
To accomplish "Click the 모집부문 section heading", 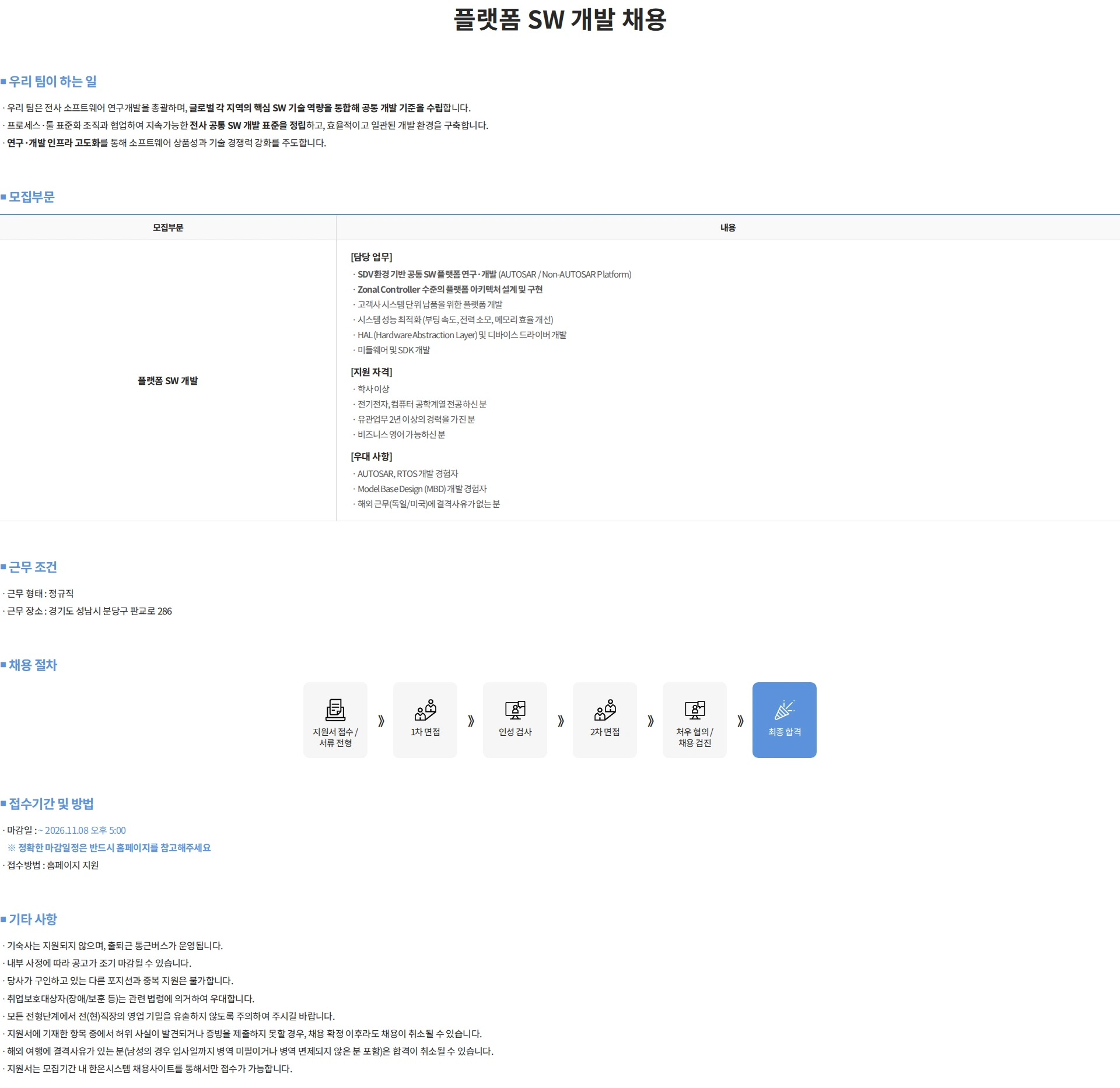I will (32, 196).
